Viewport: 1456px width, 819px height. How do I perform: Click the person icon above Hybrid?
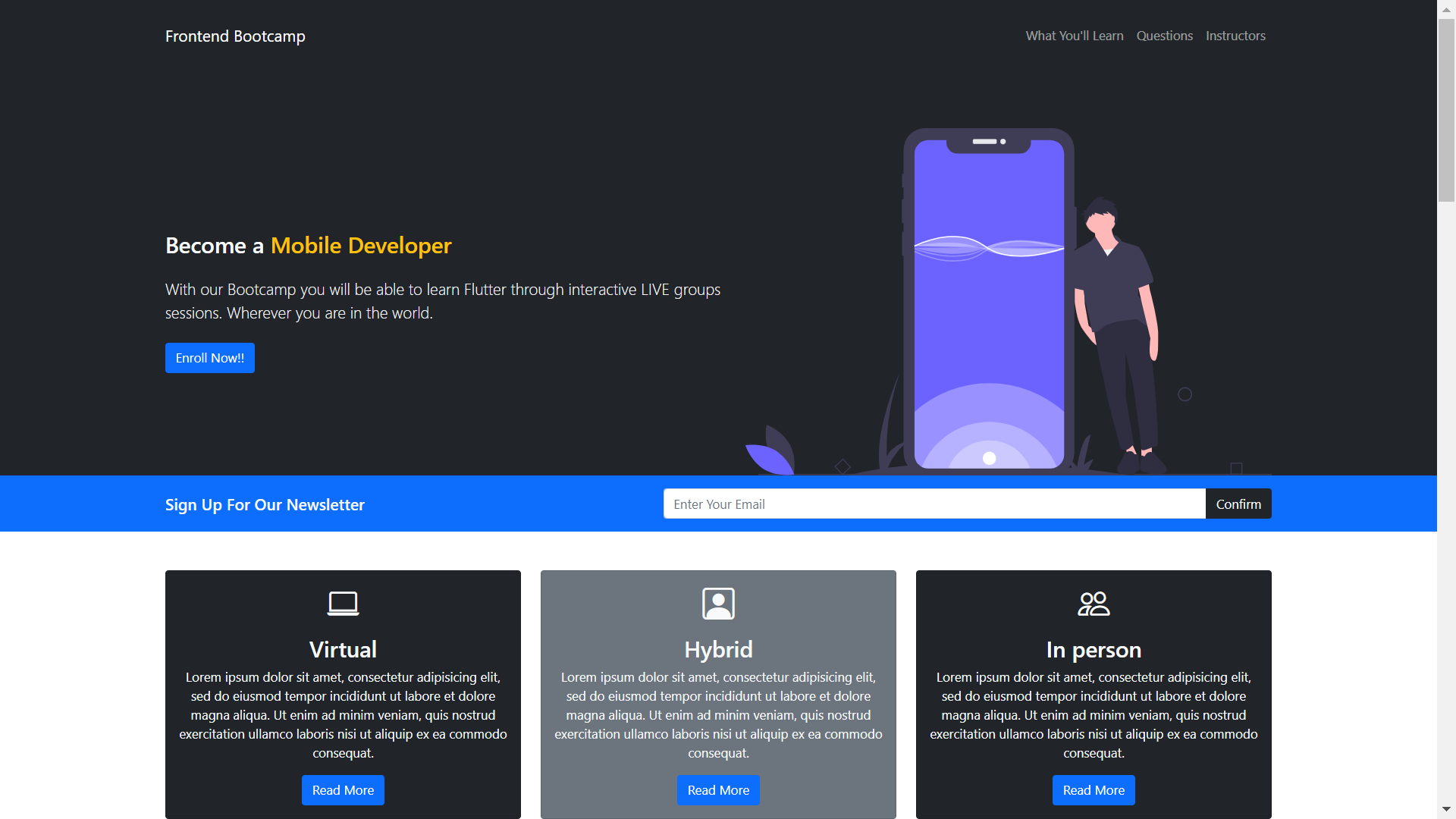tap(718, 604)
